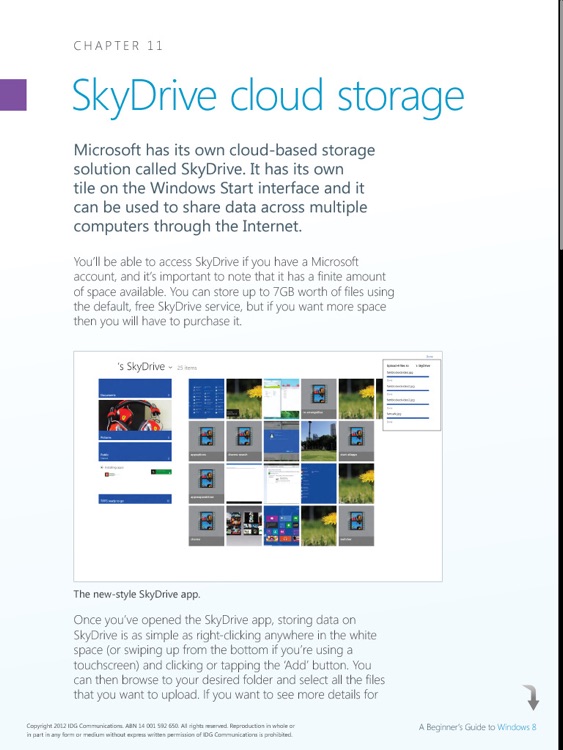The image size is (563, 750).
Task: Open the city tower park photo thumbnail
Action: coord(319,441)
